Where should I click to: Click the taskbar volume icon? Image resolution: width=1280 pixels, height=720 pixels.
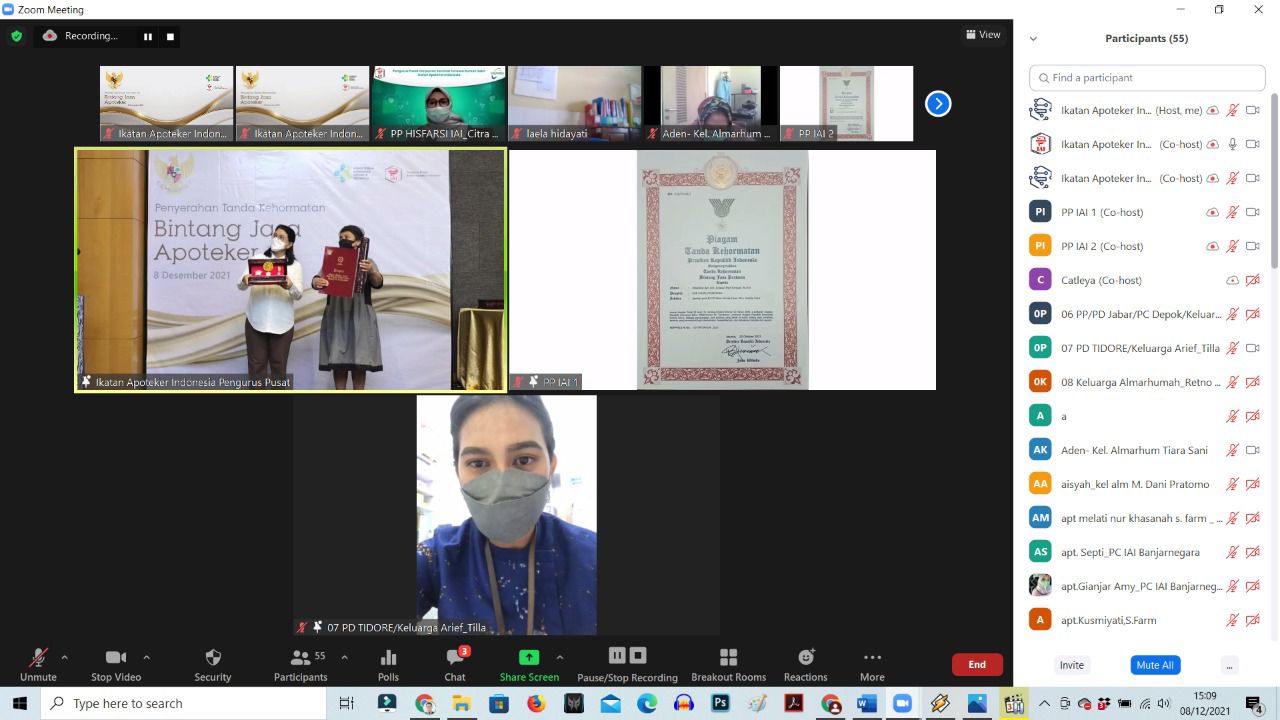1164,704
